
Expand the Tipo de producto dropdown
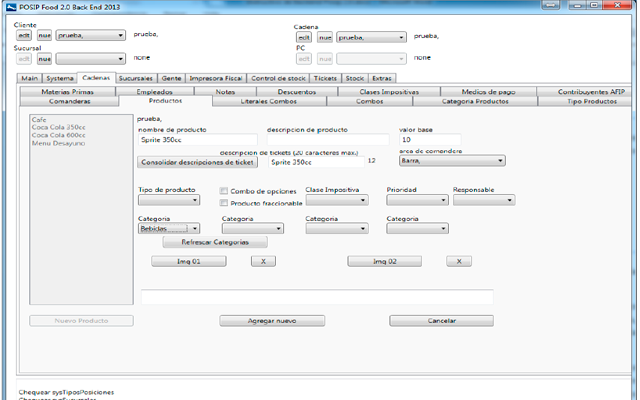(173, 200)
